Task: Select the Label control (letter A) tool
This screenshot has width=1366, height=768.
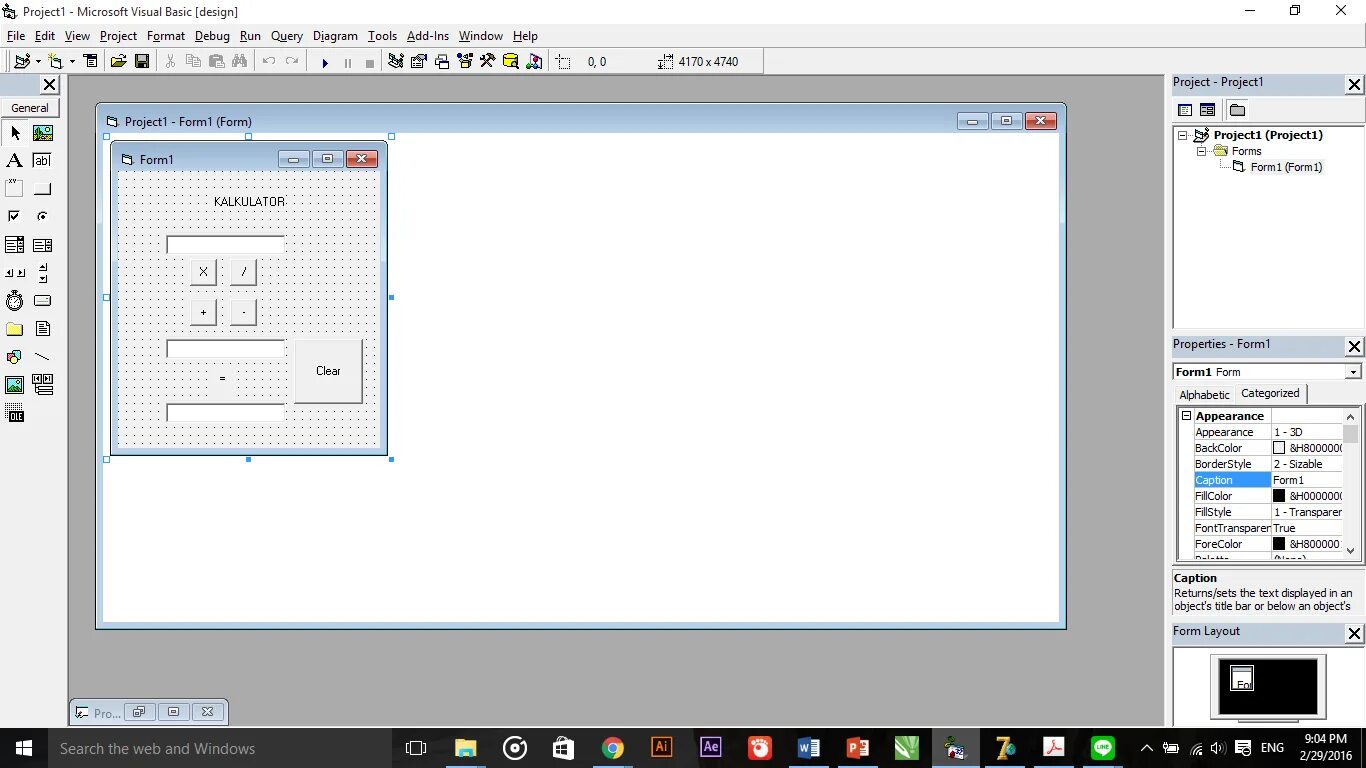Action: 15,161
